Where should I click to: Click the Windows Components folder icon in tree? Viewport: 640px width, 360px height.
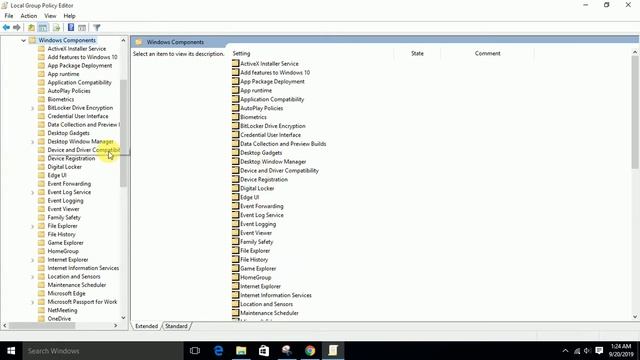(x=32, y=40)
